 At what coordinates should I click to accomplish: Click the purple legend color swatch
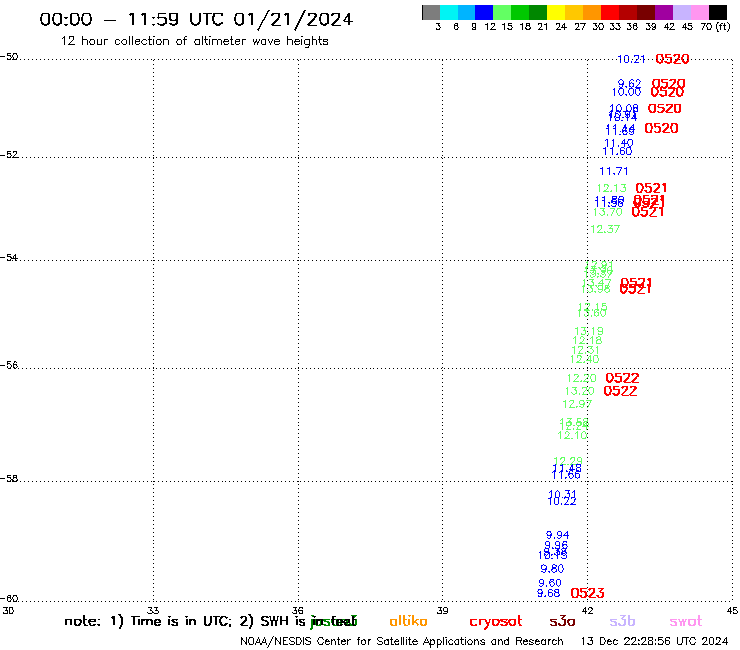tap(664, 12)
